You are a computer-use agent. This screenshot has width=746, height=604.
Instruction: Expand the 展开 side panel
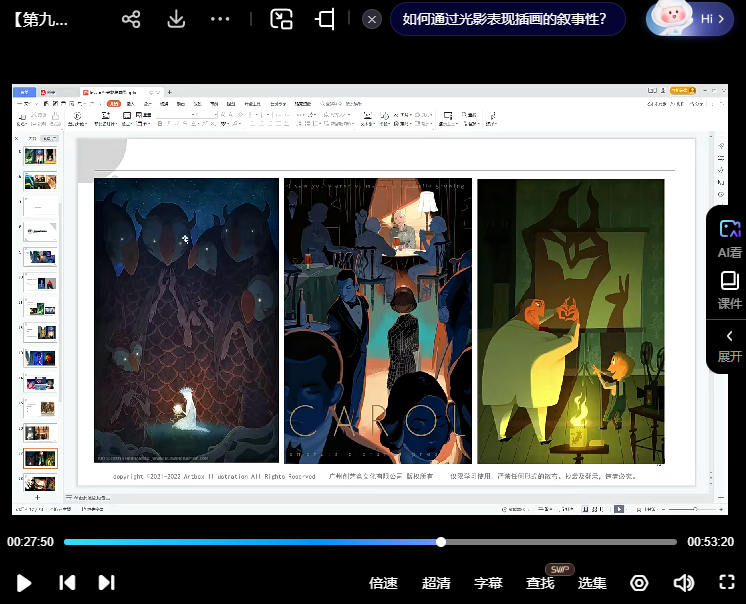point(729,345)
